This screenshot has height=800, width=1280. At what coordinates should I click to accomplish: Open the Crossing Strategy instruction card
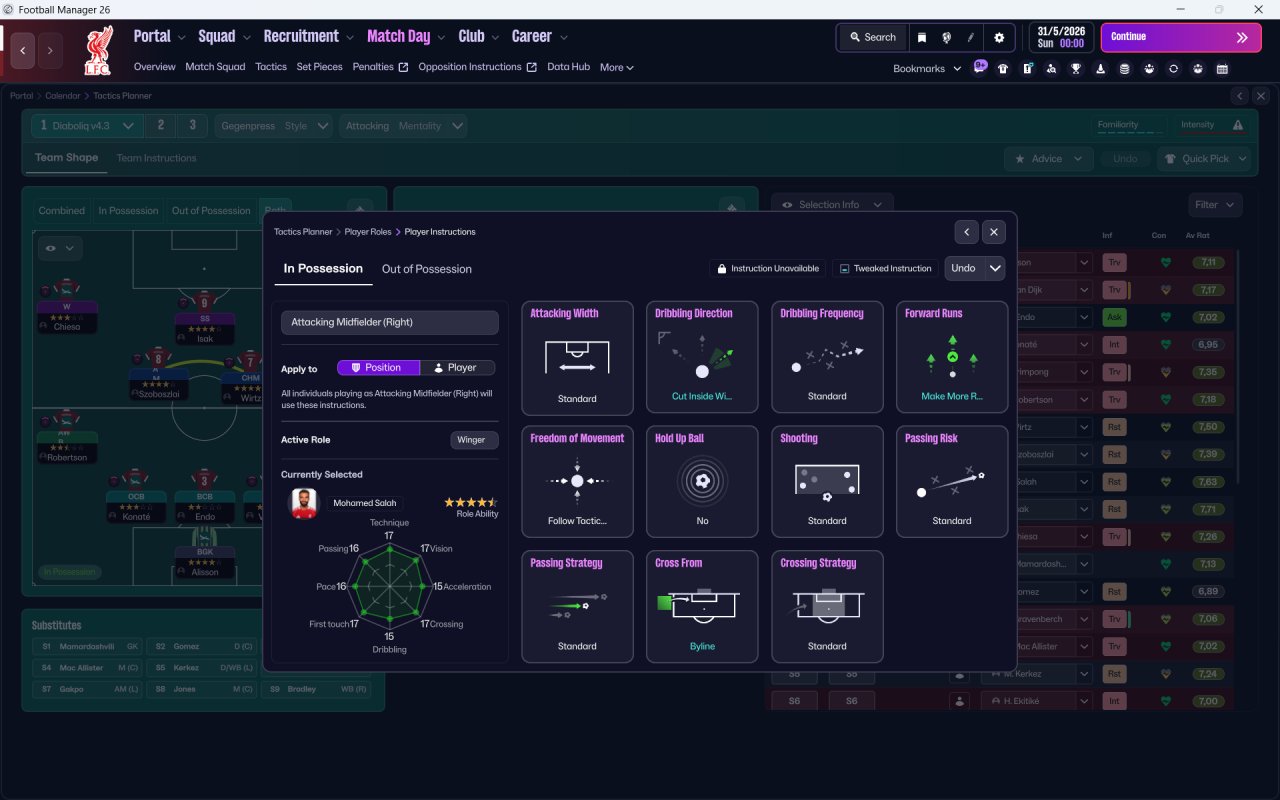[x=827, y=607]
